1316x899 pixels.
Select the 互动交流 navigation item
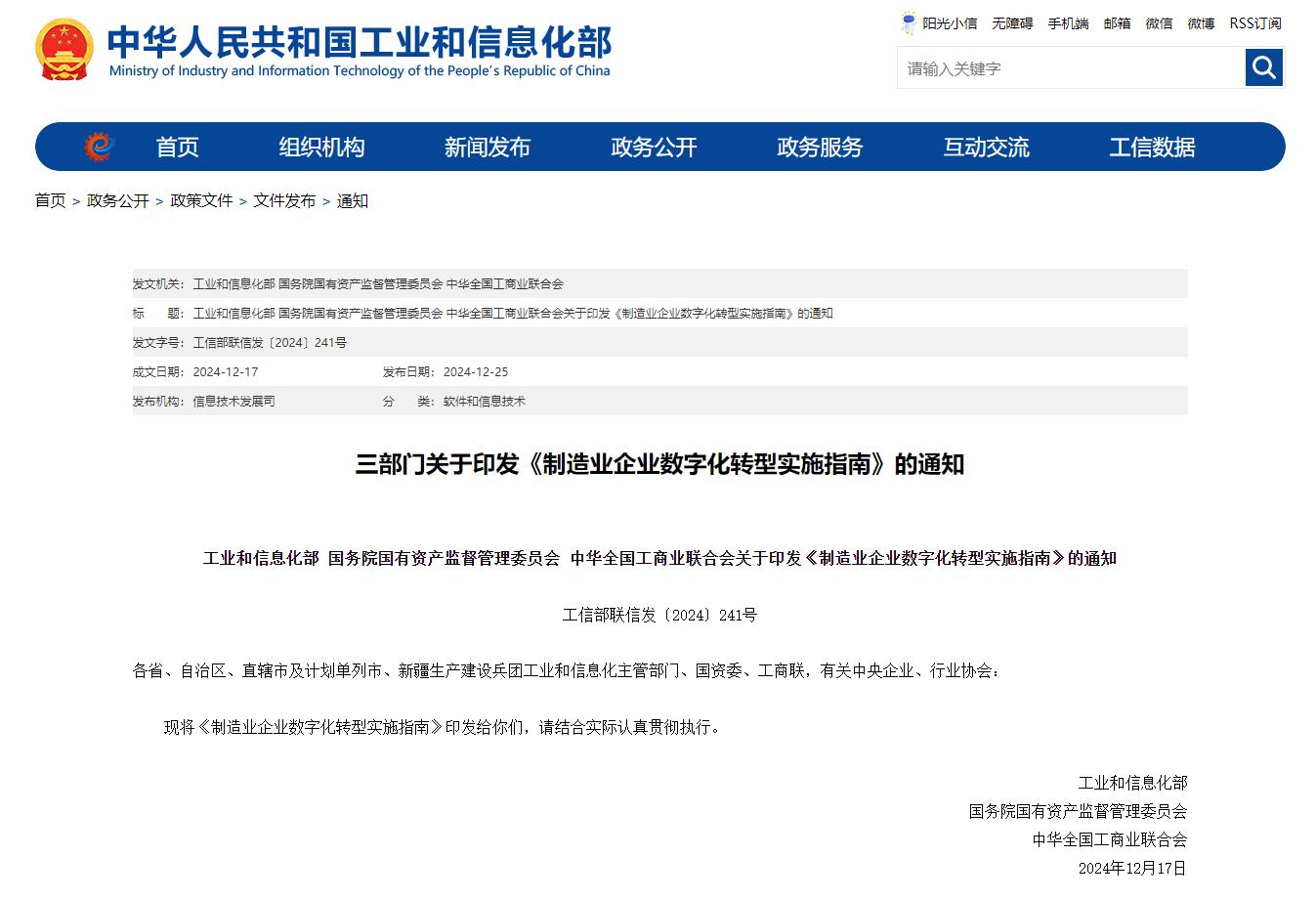[986, 147]
